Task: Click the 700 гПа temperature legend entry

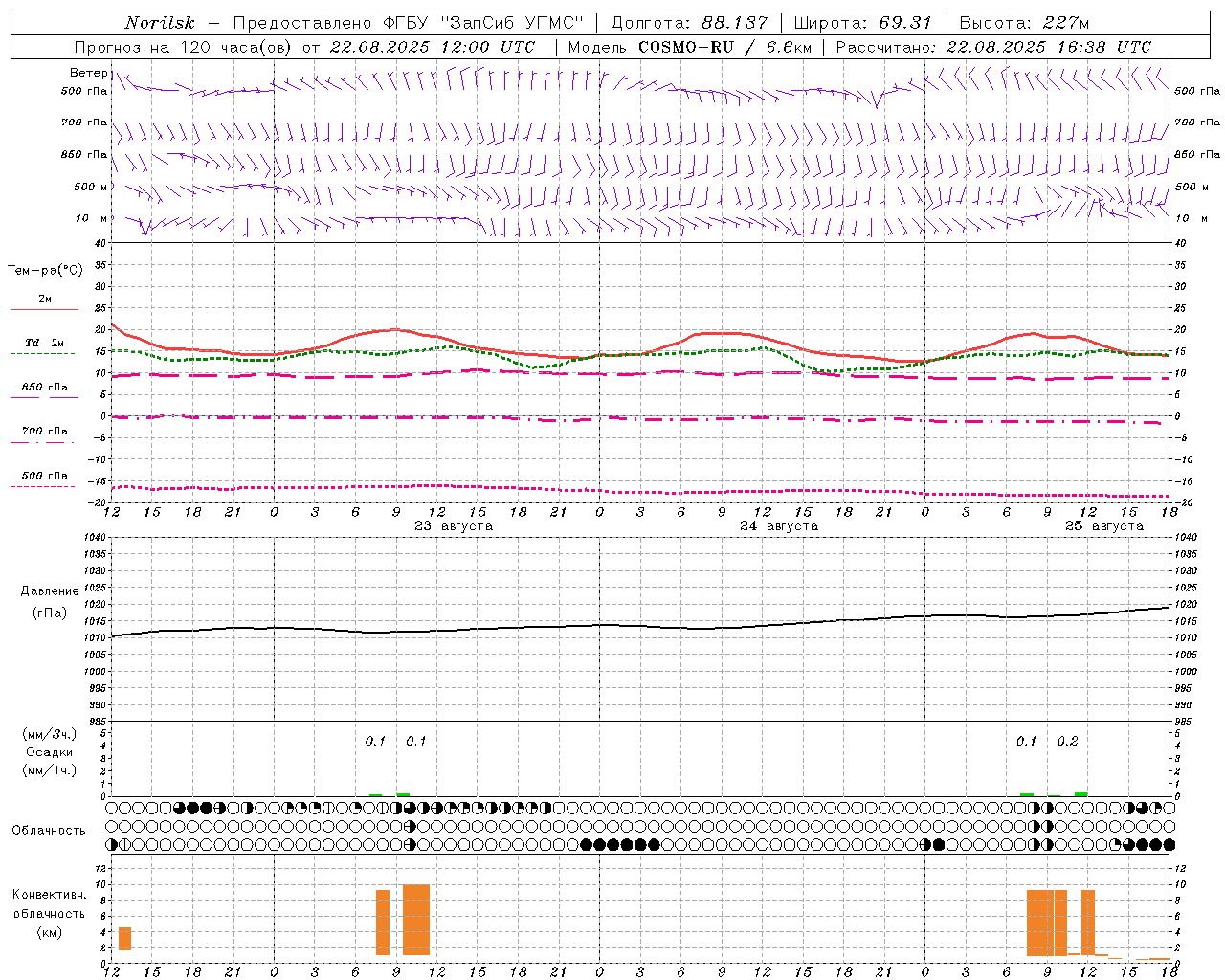Action: 44,432
